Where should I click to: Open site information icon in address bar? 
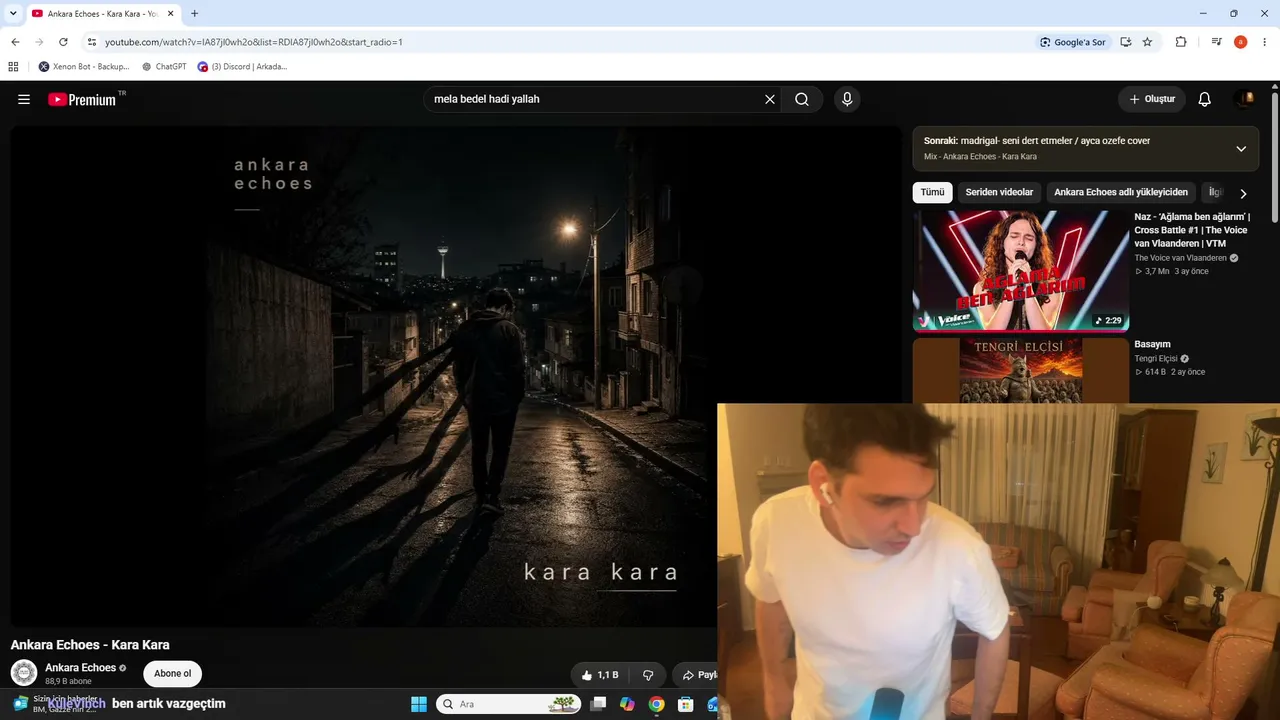coord(92,42)
